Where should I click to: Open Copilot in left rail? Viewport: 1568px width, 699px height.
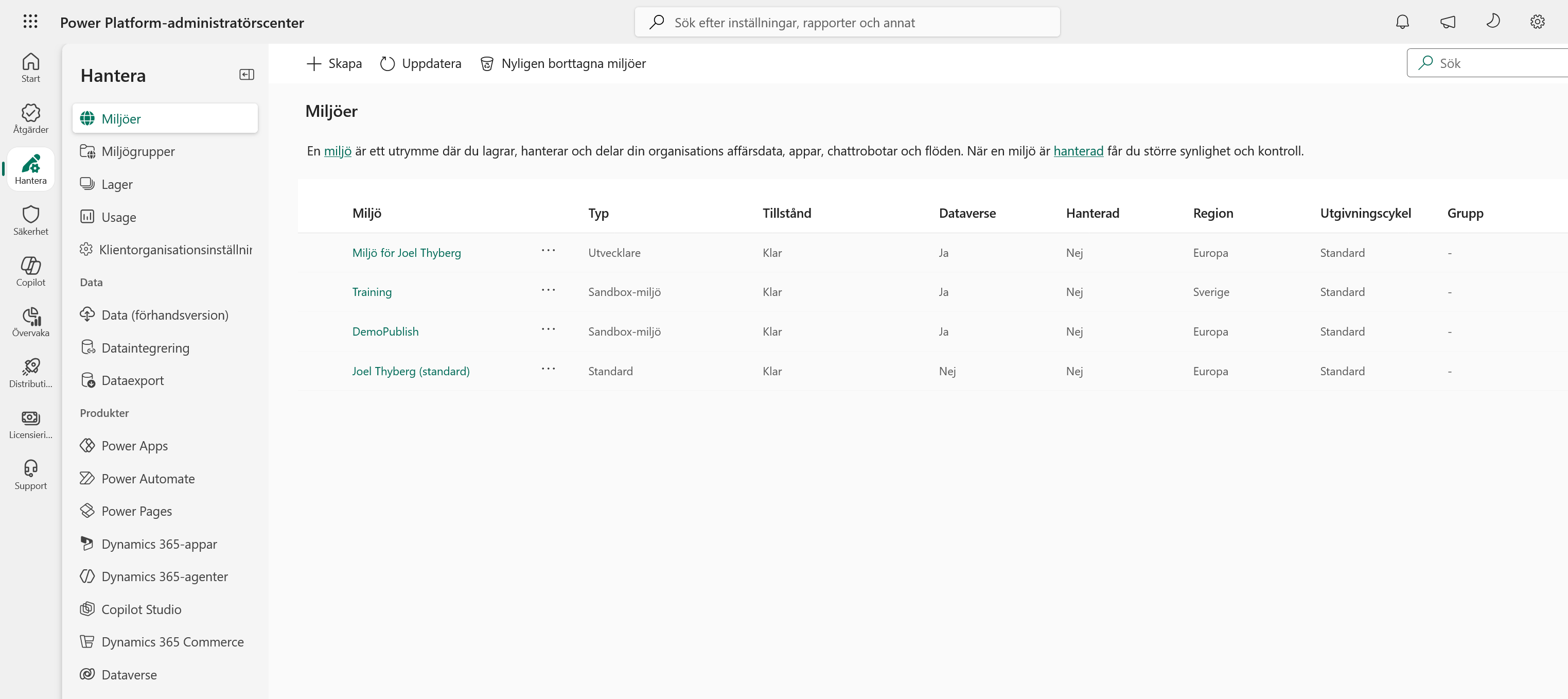30,271
